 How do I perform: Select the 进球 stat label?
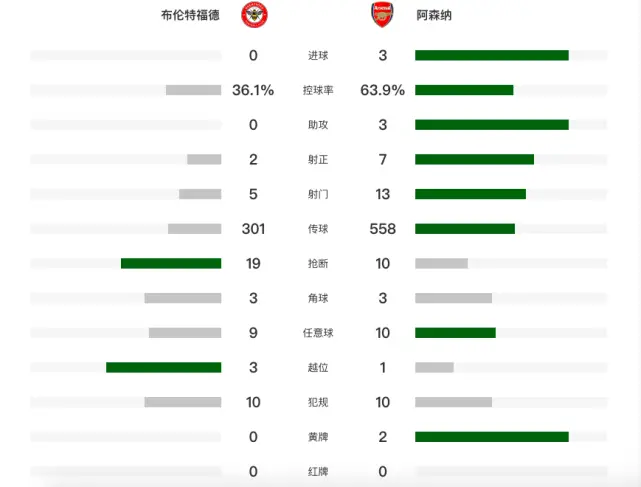[318, 55]
